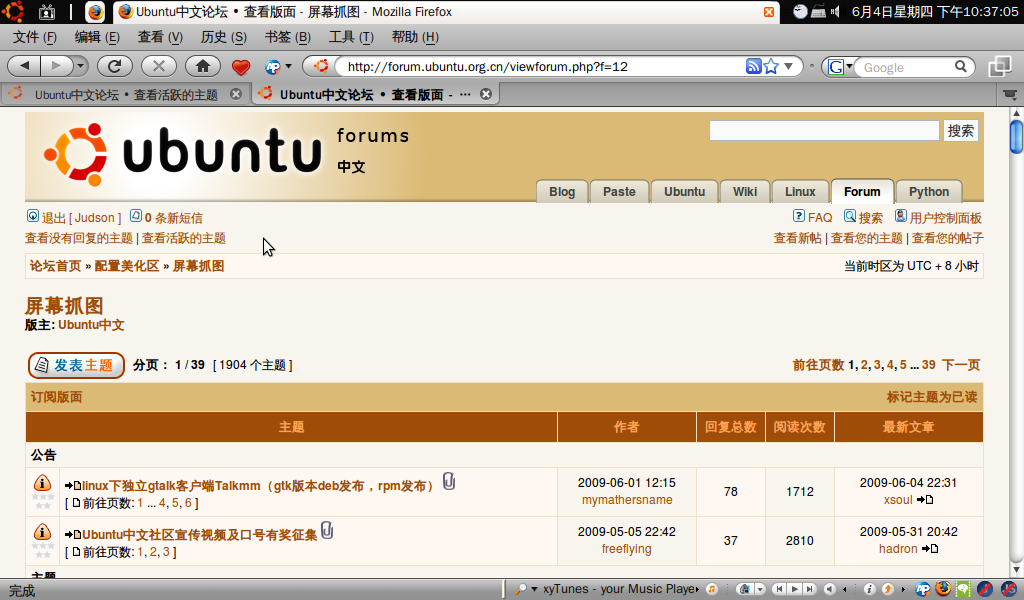Click the red heart toolbar icon
The image size is (1024, 600).
pyautogui.click(x=241, y=67)
